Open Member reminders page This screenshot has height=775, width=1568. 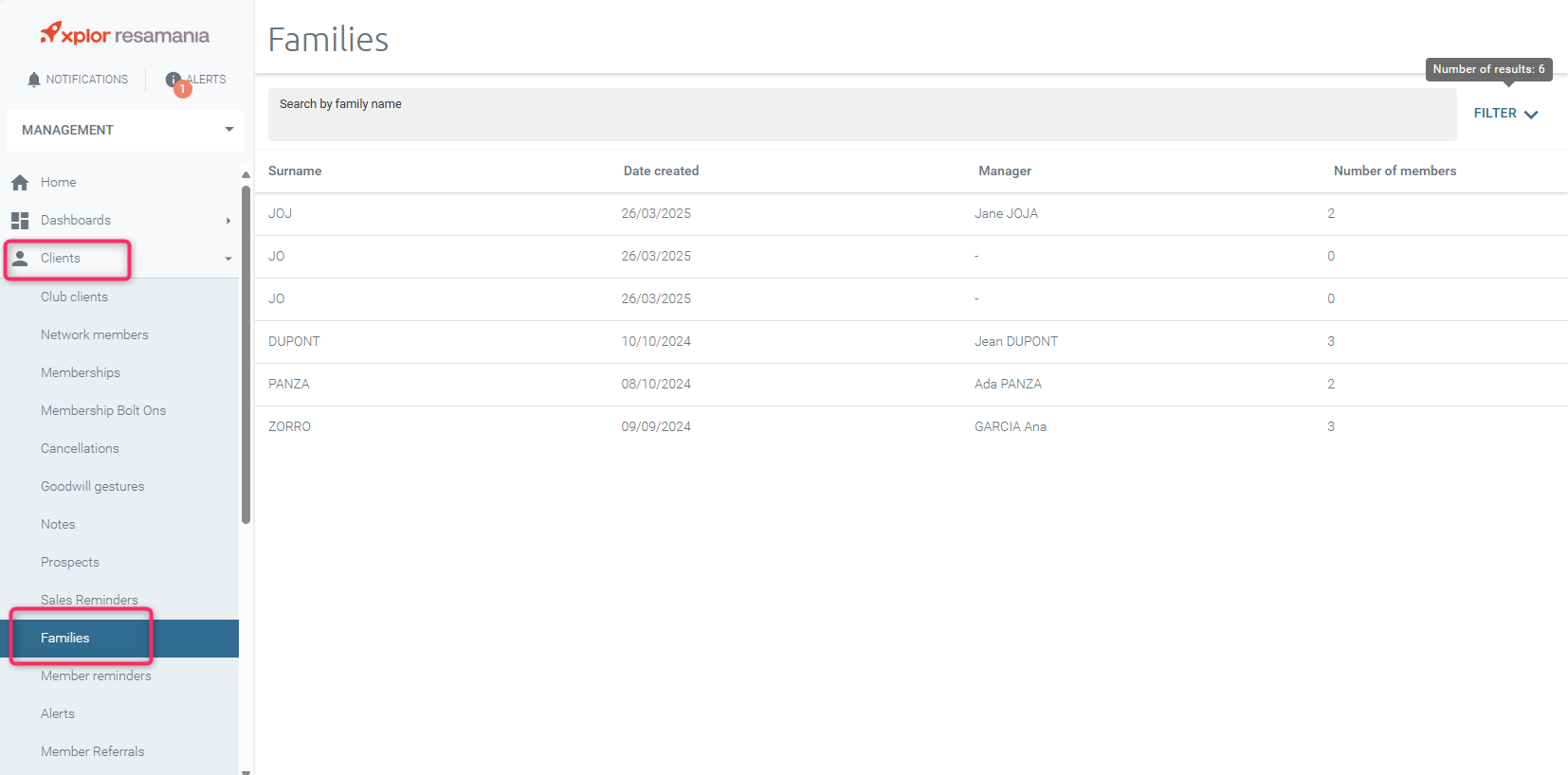pos(96,676)
